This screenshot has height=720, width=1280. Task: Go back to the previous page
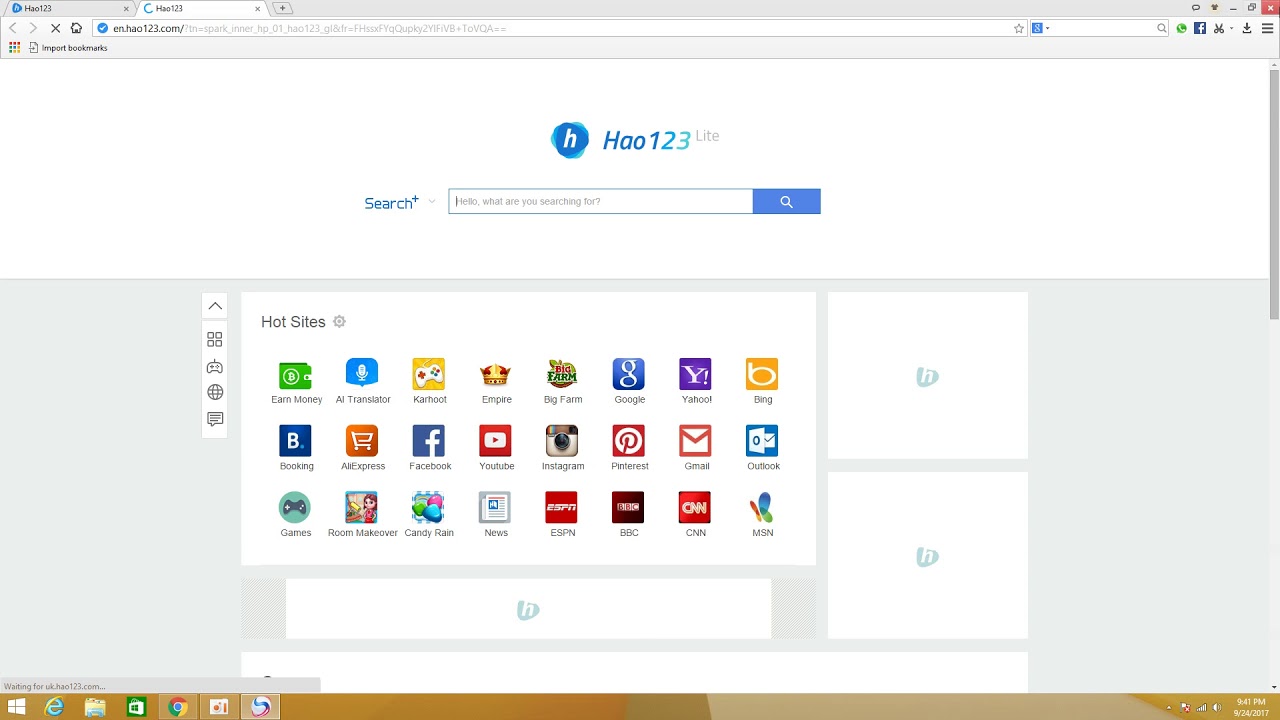(13, 28)
